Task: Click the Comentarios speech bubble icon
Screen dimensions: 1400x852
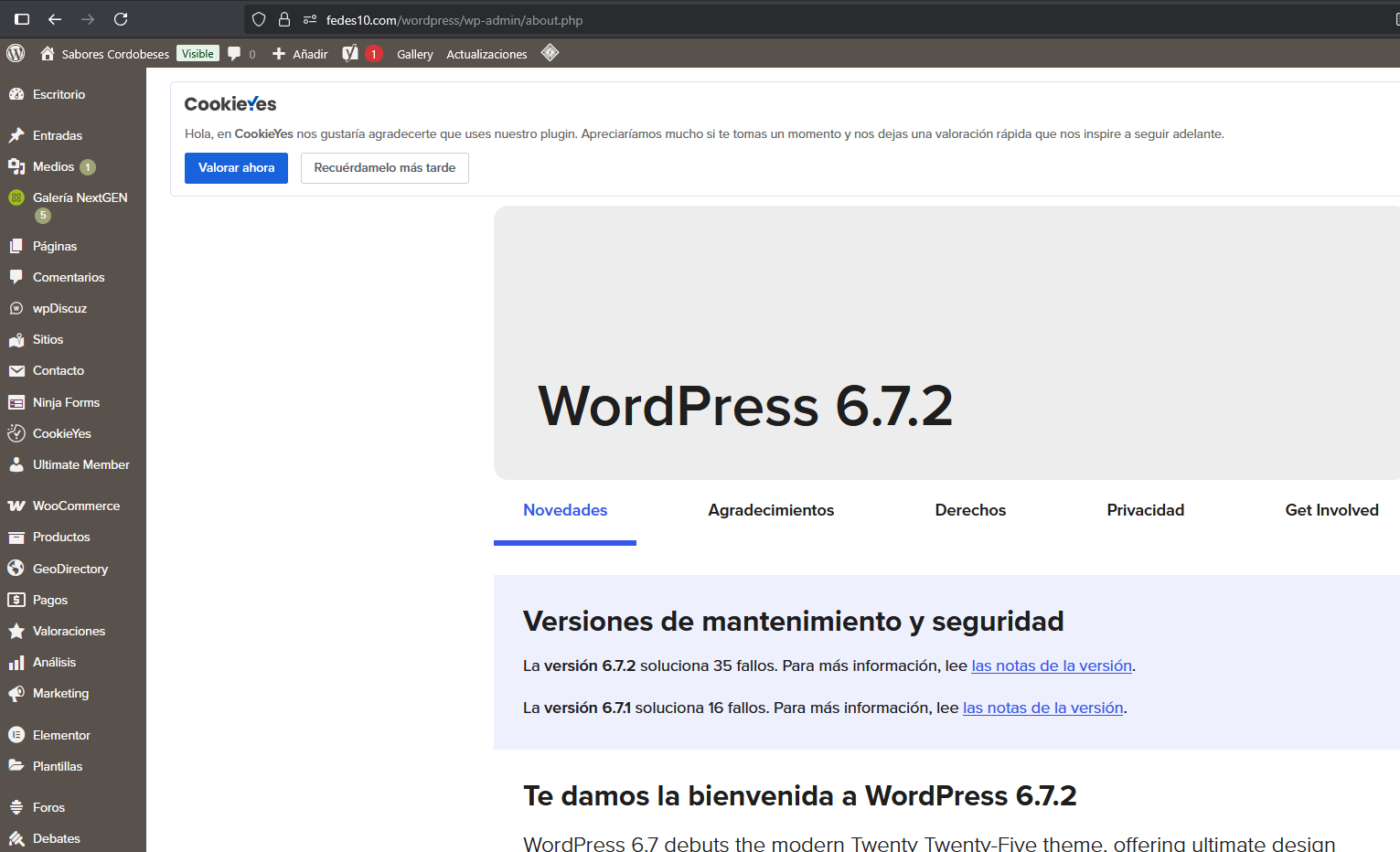Action: (16, 277)
